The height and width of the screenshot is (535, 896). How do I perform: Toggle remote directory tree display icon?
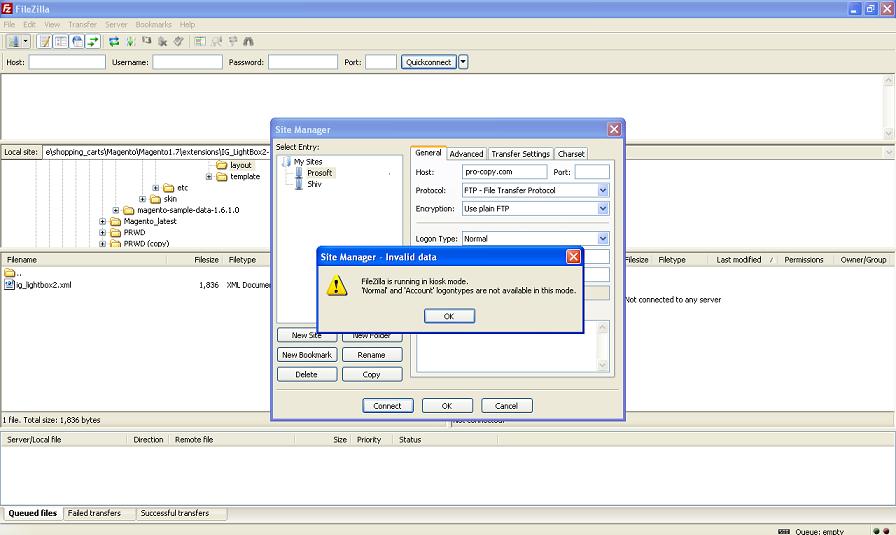(x=77, y=41)
